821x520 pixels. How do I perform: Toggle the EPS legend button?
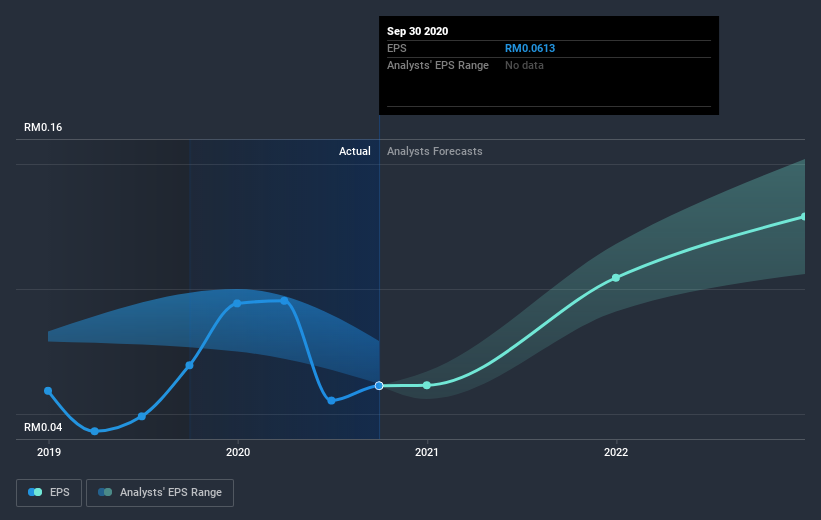tap(49, 493)
